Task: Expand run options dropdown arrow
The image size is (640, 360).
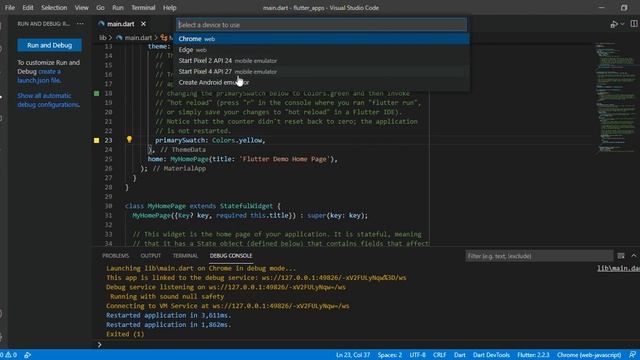Action: point(622,24)
